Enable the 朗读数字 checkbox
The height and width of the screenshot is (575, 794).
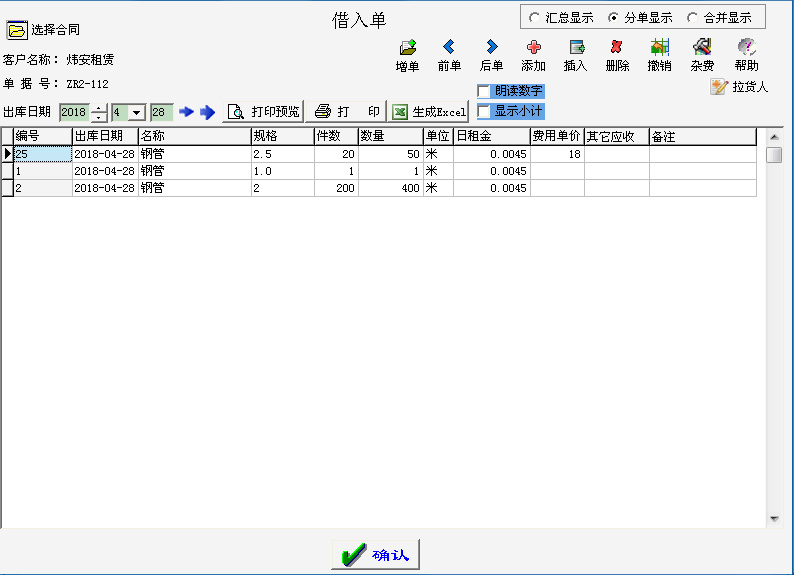tap(484, 91)
